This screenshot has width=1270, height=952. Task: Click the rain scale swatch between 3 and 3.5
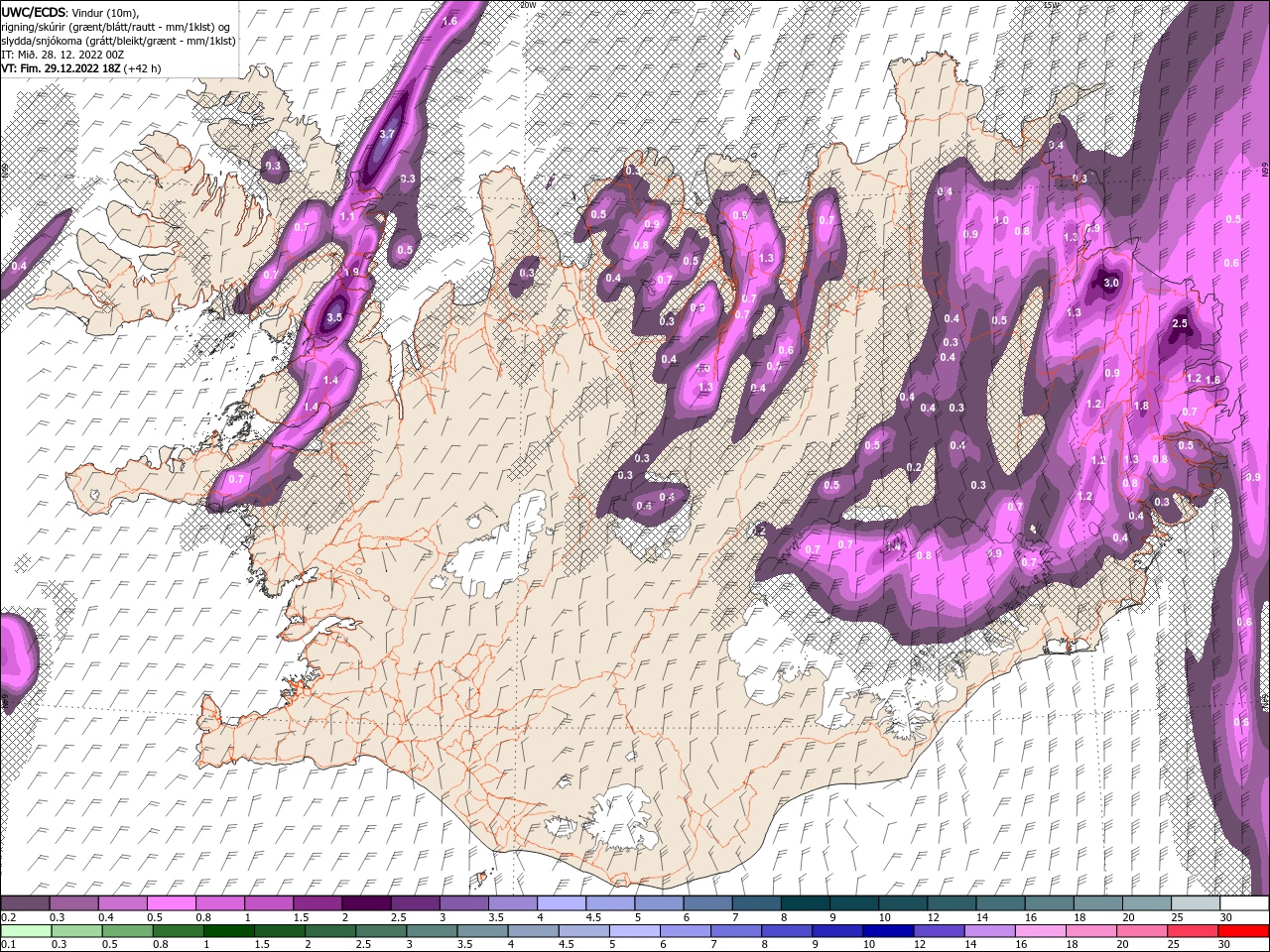click(x=433, y=931)
